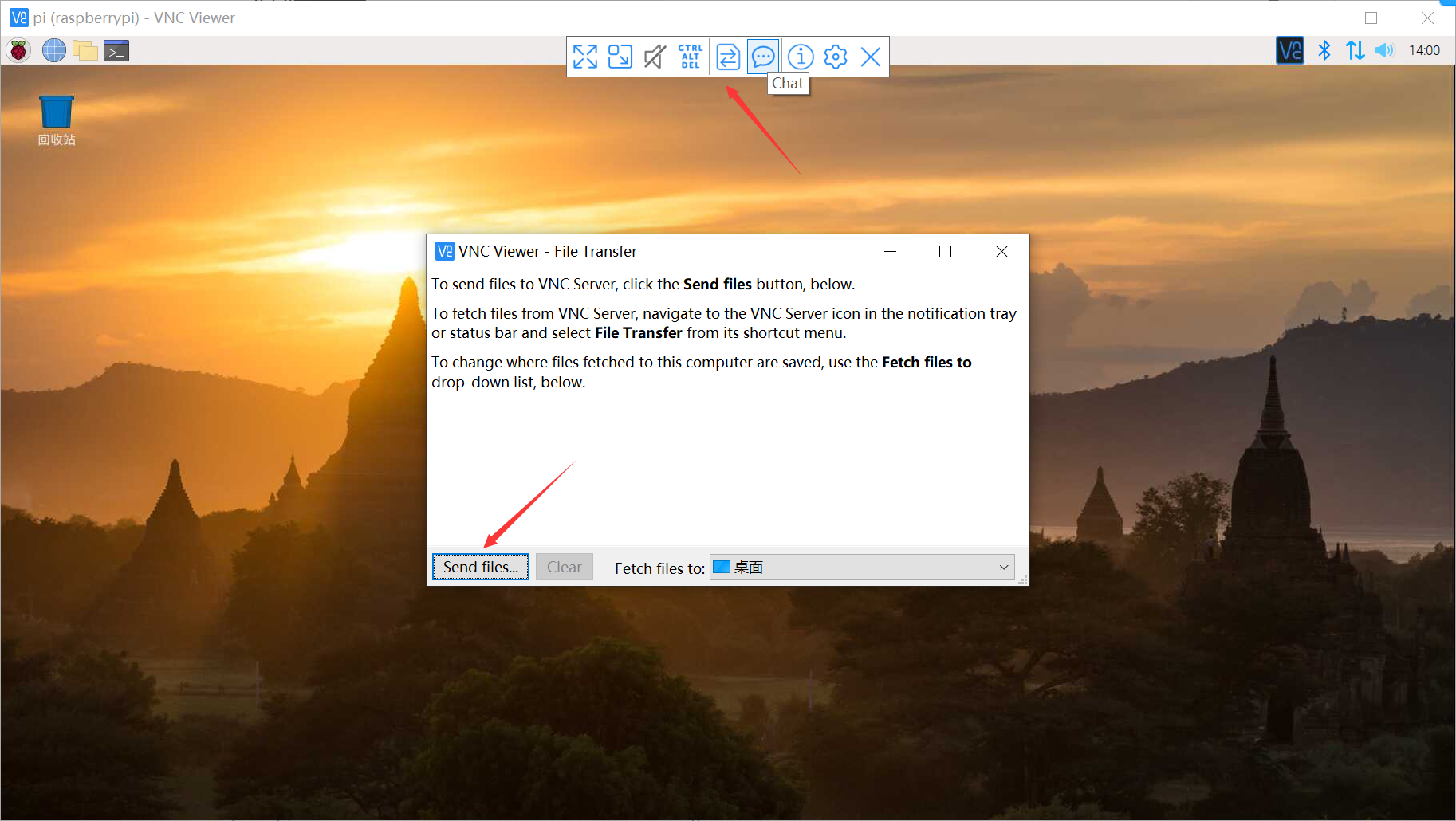Click the VNC Server tray icon
Screen dimensions: 1456x821
[x=1289, y=50]
